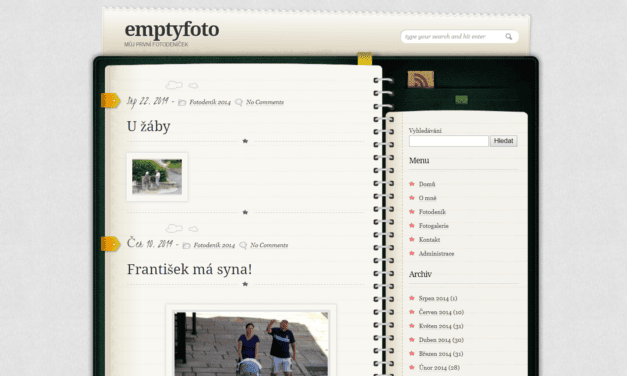This screenshot has height=376, width=627.
Task: Click the Srp 22, 2014 post date
Action: pyautogui.click(x=148, y=101)
